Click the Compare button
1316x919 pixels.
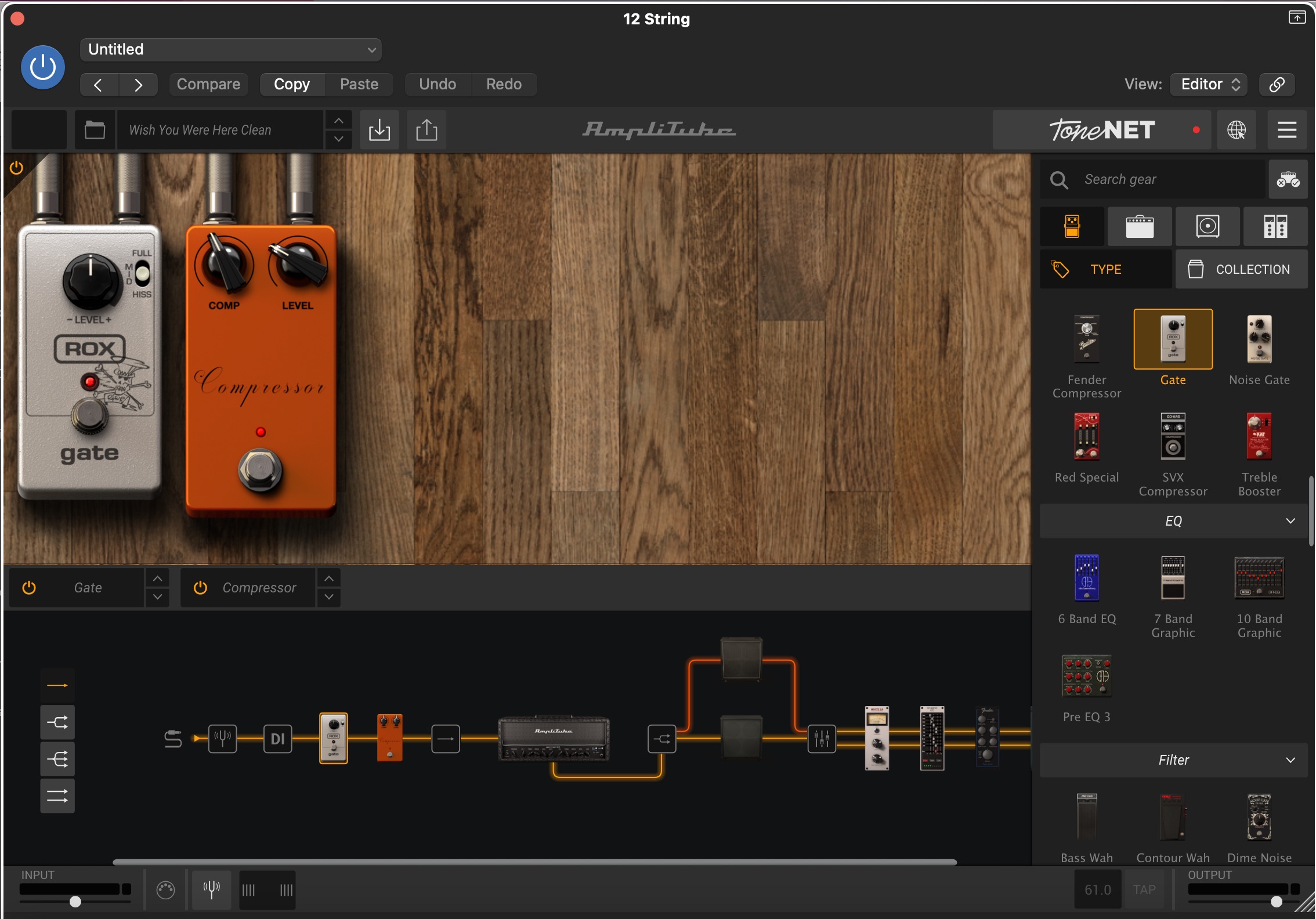208,85
